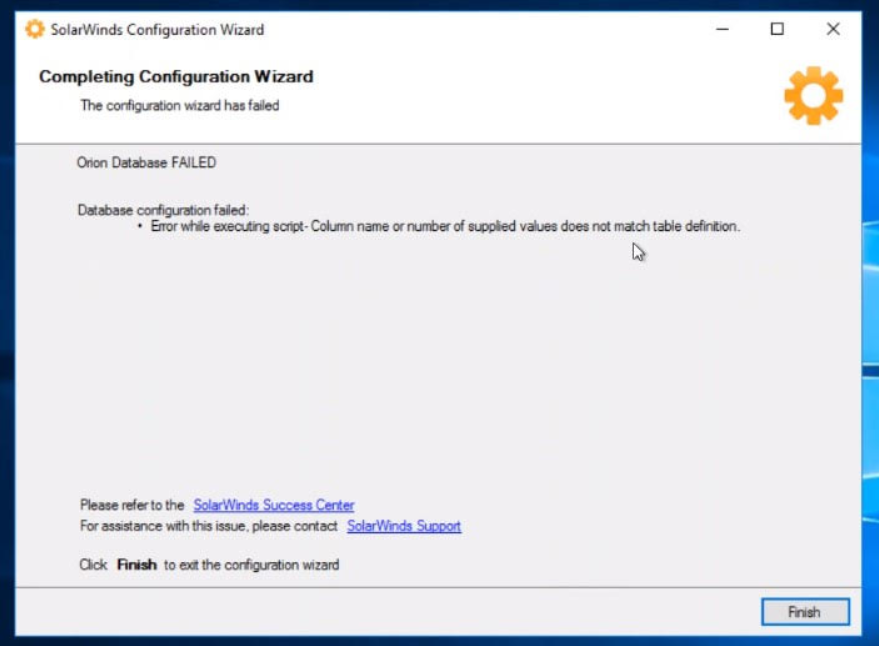Screen dimensions: 879x646
Task: Close the SolarWinds Configuration Wizard window
Action: point(833,29)
